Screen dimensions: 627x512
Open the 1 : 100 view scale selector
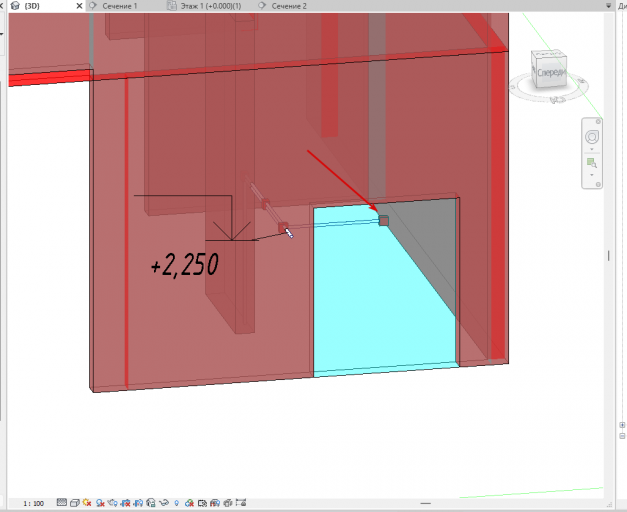tap(34, 503)
